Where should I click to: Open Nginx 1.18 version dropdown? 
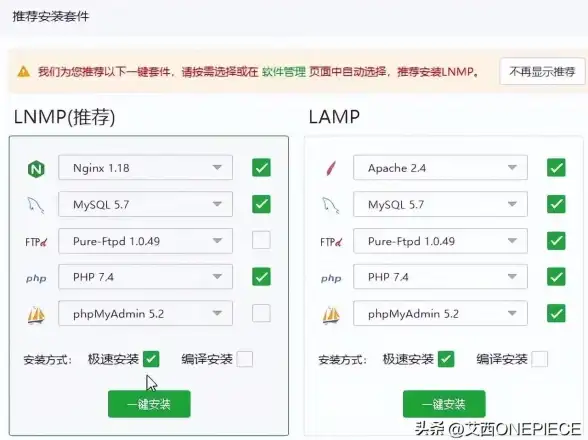click(x=146, y=167)
